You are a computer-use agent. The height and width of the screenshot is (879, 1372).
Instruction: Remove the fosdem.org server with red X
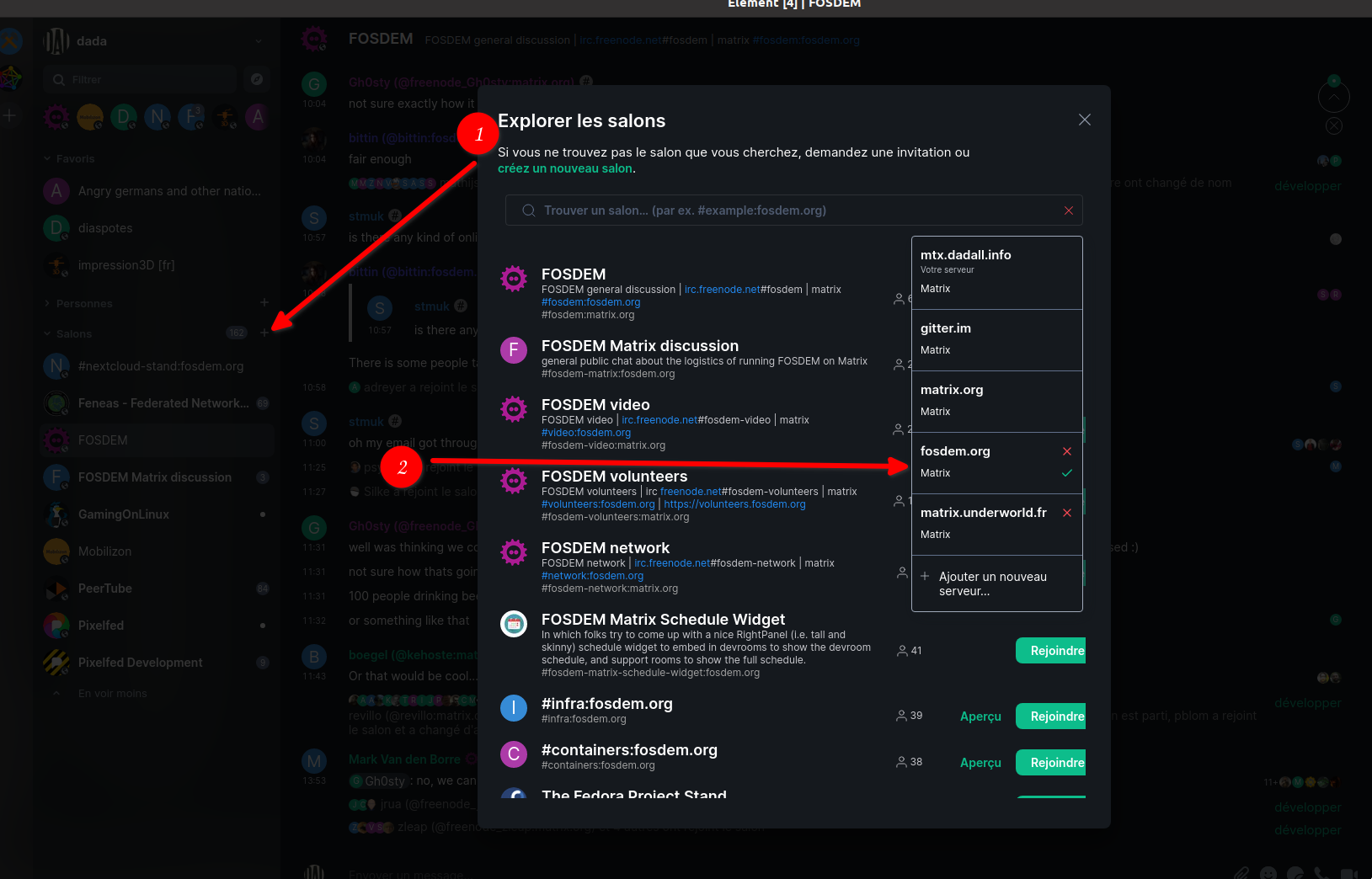[x=1067, y=451]
